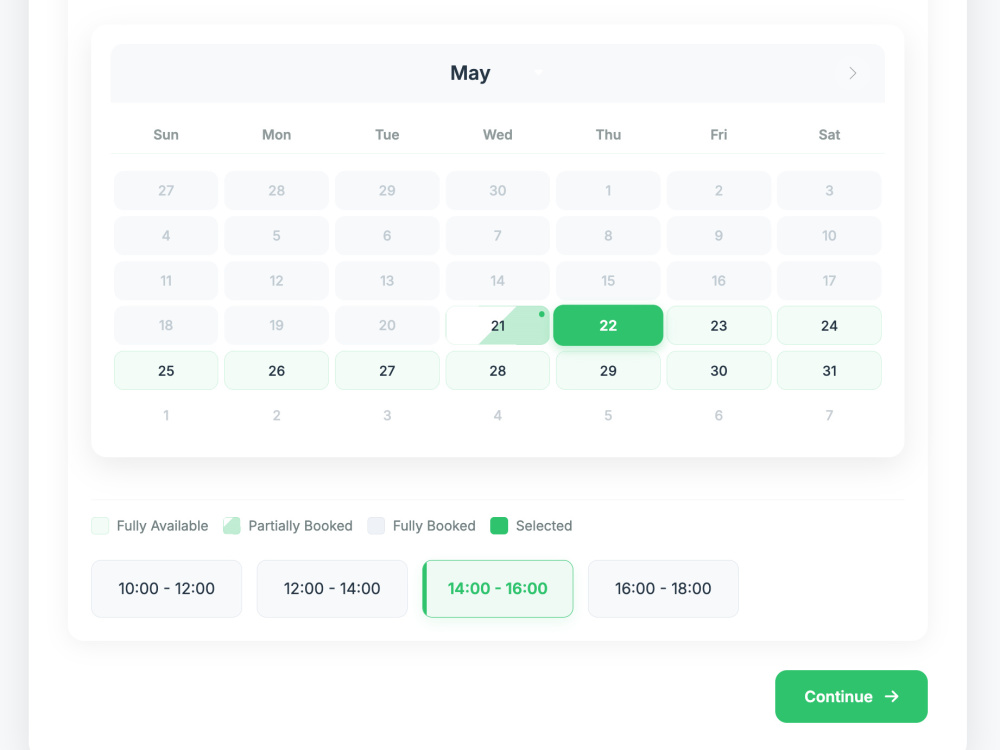This screenshot has height=750, width=1000.
Task: Go to next month with chevron arrow
Action: [x=853, y=73]
